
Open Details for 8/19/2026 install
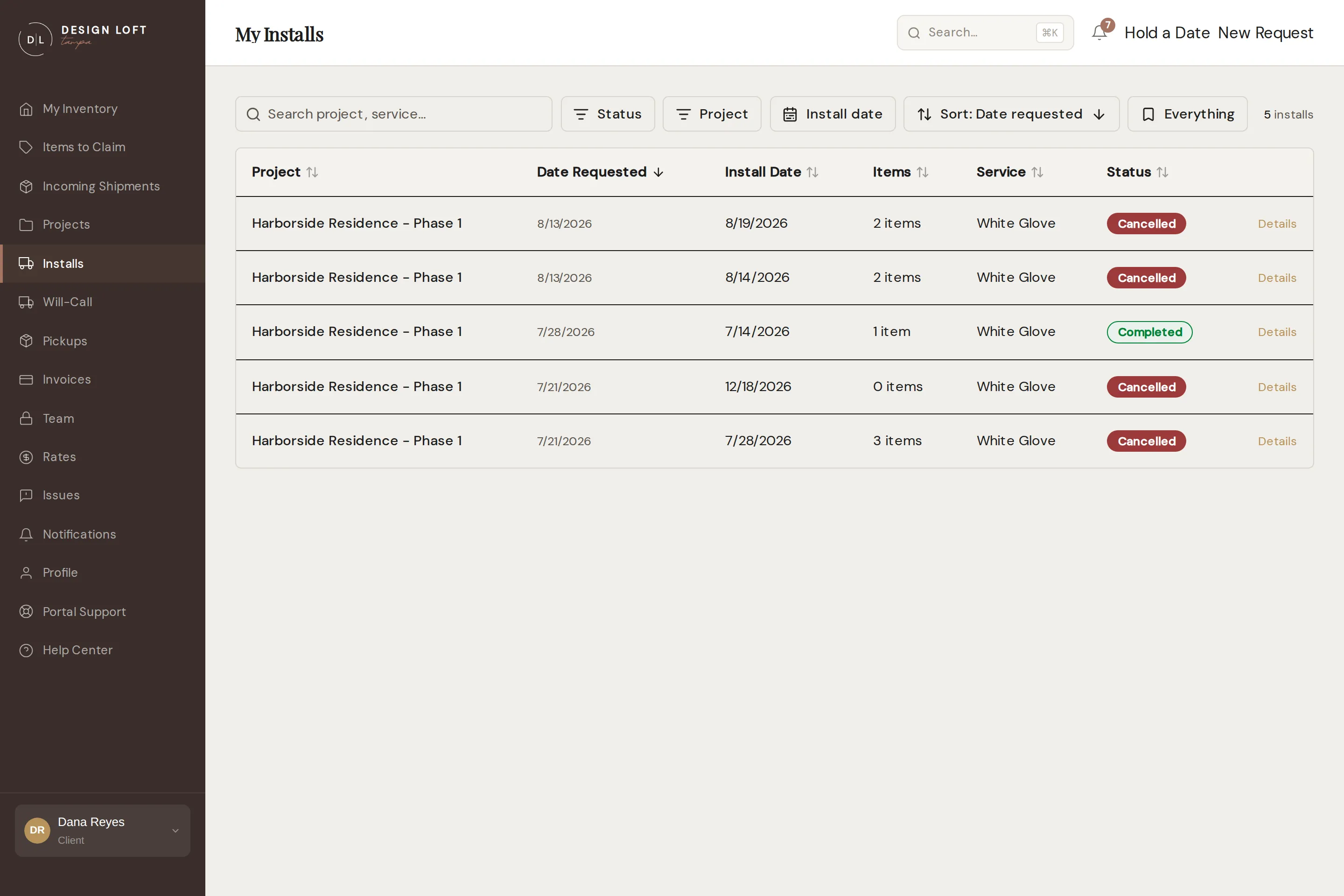tap(1277, 224)
